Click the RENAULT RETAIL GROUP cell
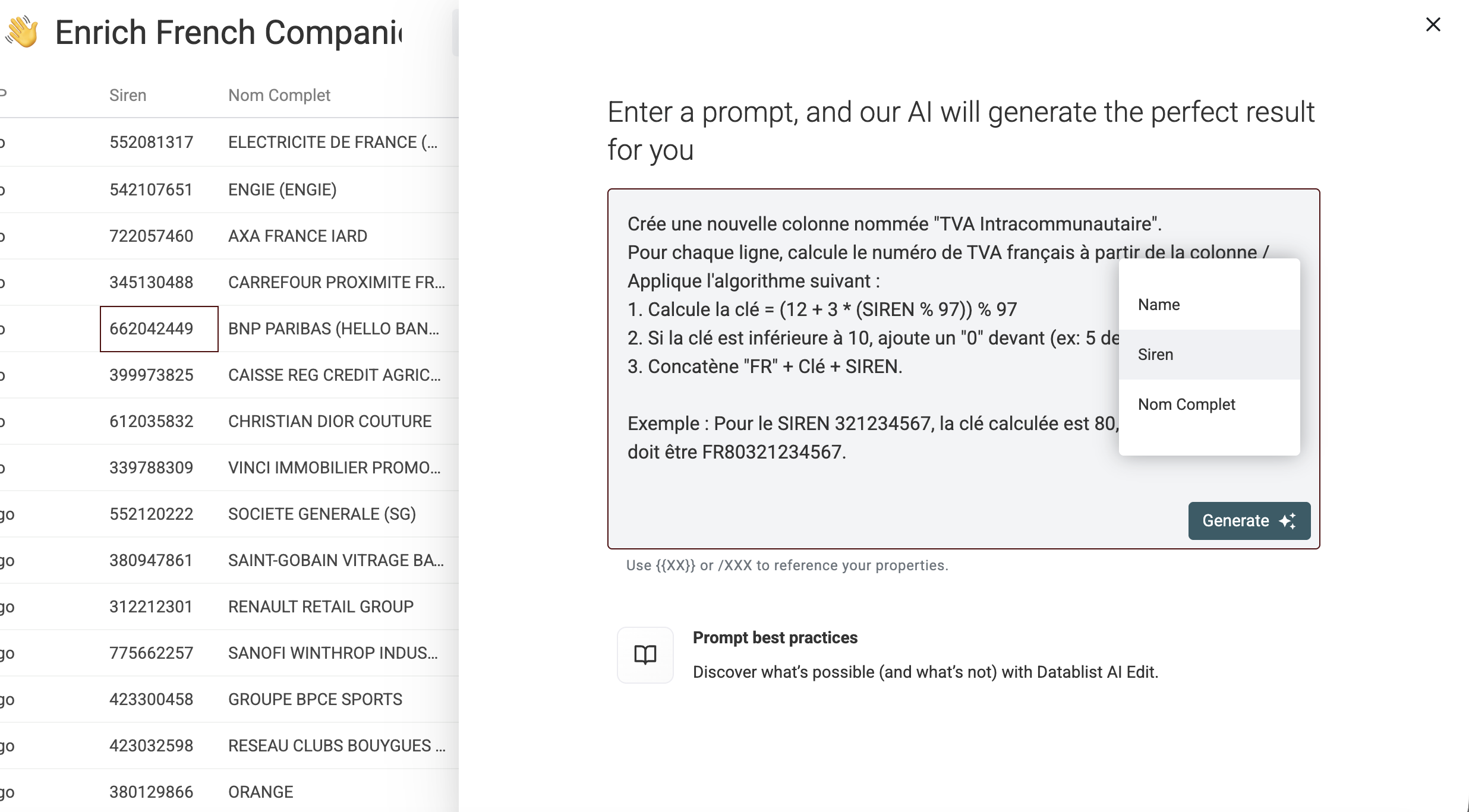 (321, 607)
